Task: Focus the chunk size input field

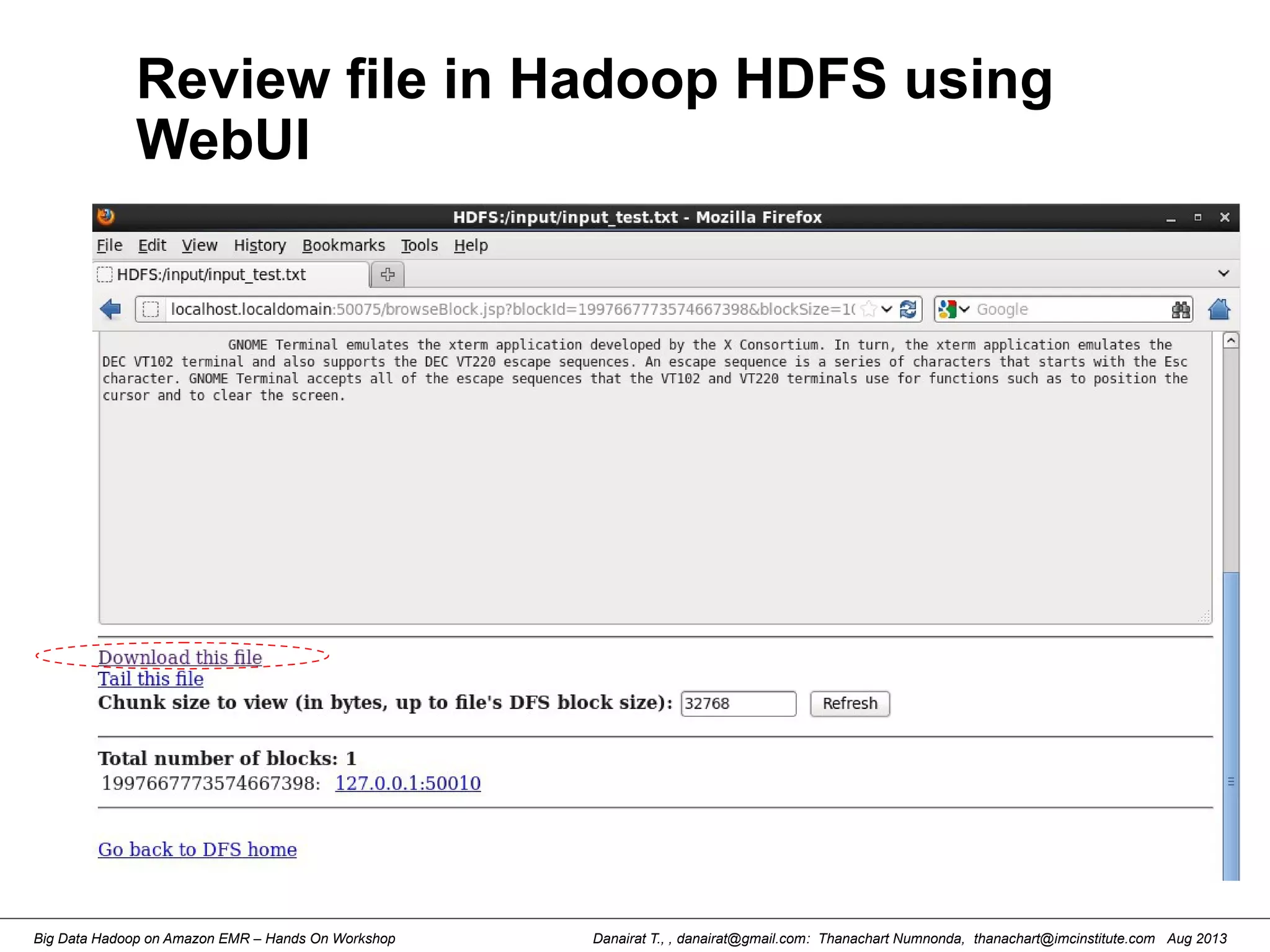Action: pyautogui.click(x=738, y=703)
